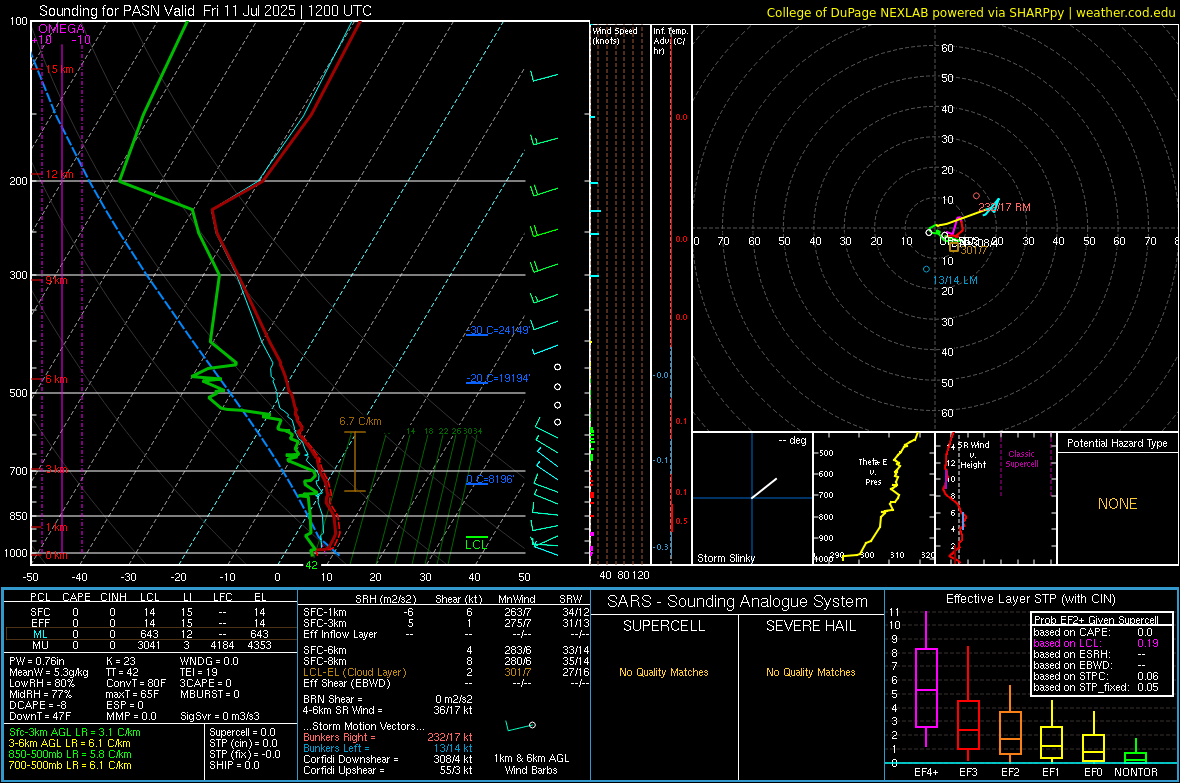
Task: Click the '0 C=8196'' freezing level label
Action: pos(490,479)
